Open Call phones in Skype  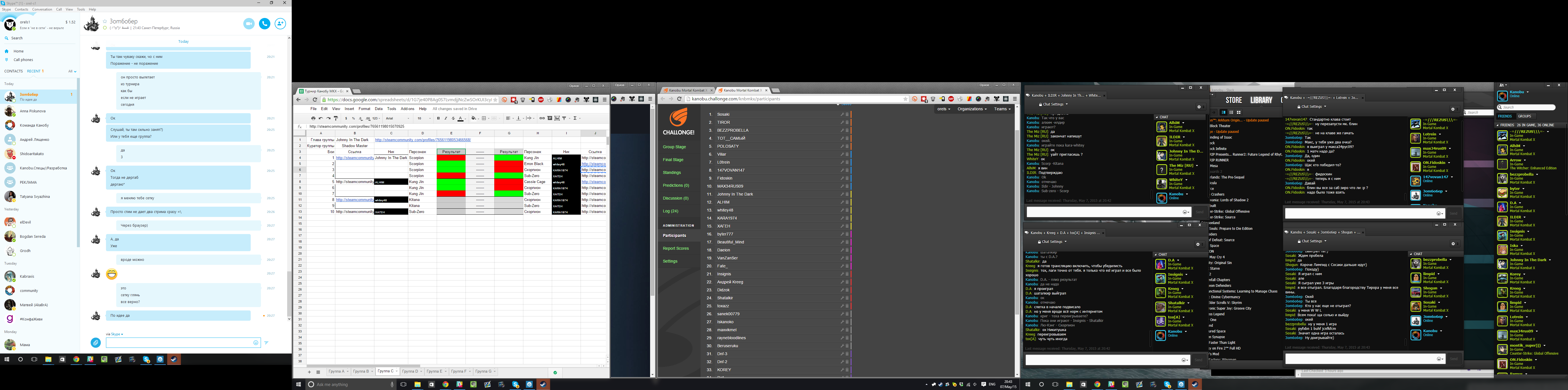click(x=23, y=60)
